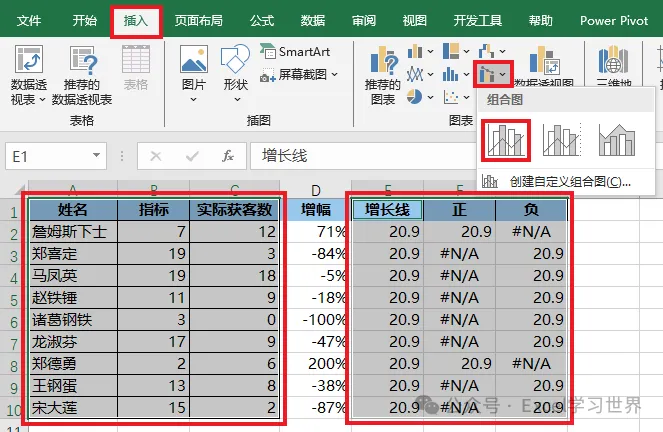663x432 pixels.
Task: Click Recommended PivotTables (推荐的数据透视表)
Action: coord(83,75)
